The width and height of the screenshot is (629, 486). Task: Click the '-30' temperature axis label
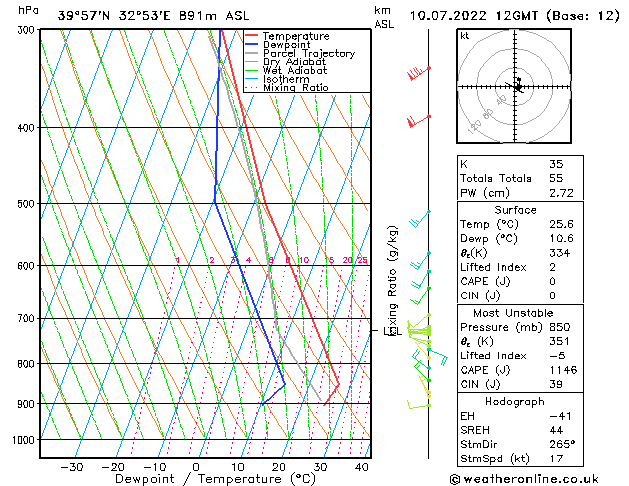coord(72,467)
